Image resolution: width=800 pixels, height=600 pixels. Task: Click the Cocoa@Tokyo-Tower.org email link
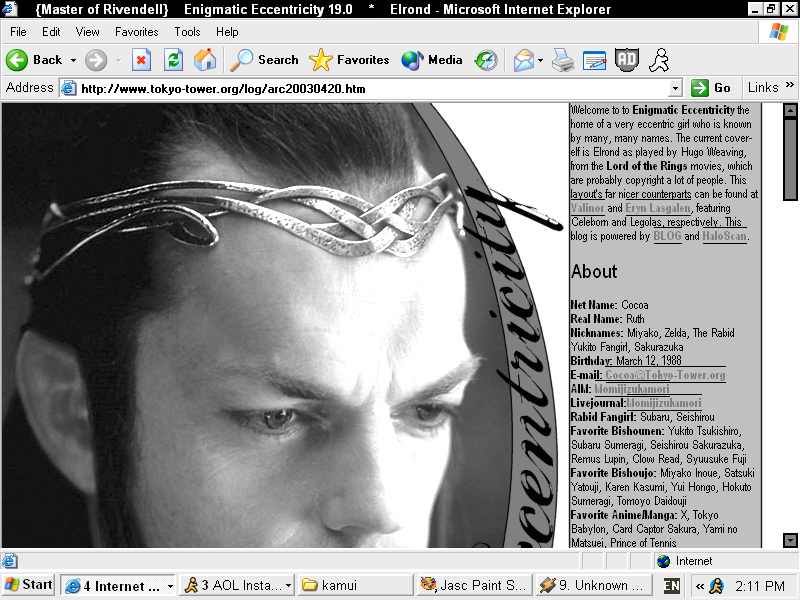pyautogui.click(x=665, y=375)
